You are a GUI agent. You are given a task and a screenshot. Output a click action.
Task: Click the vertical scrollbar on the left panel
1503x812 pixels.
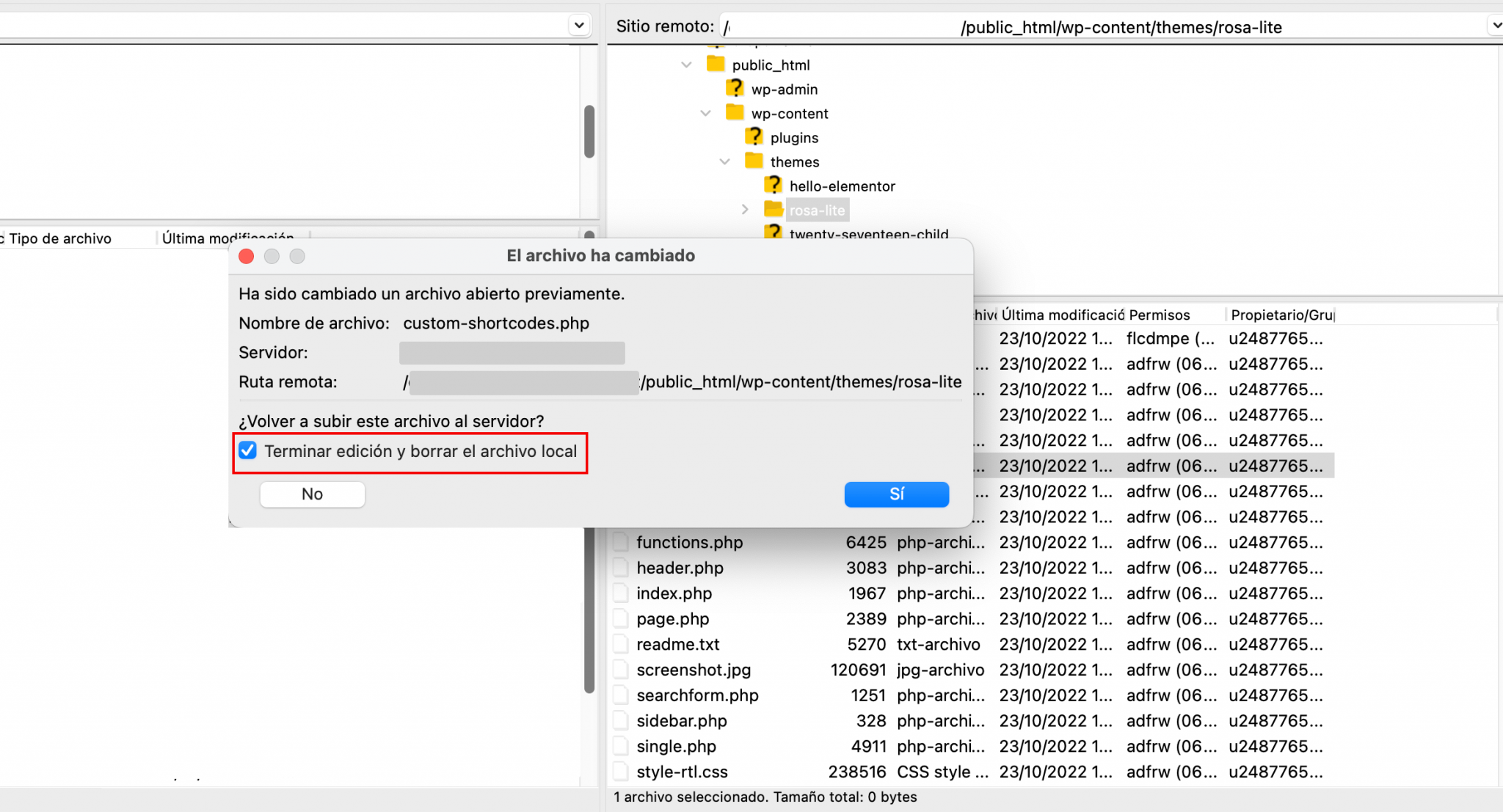point(589,129)
